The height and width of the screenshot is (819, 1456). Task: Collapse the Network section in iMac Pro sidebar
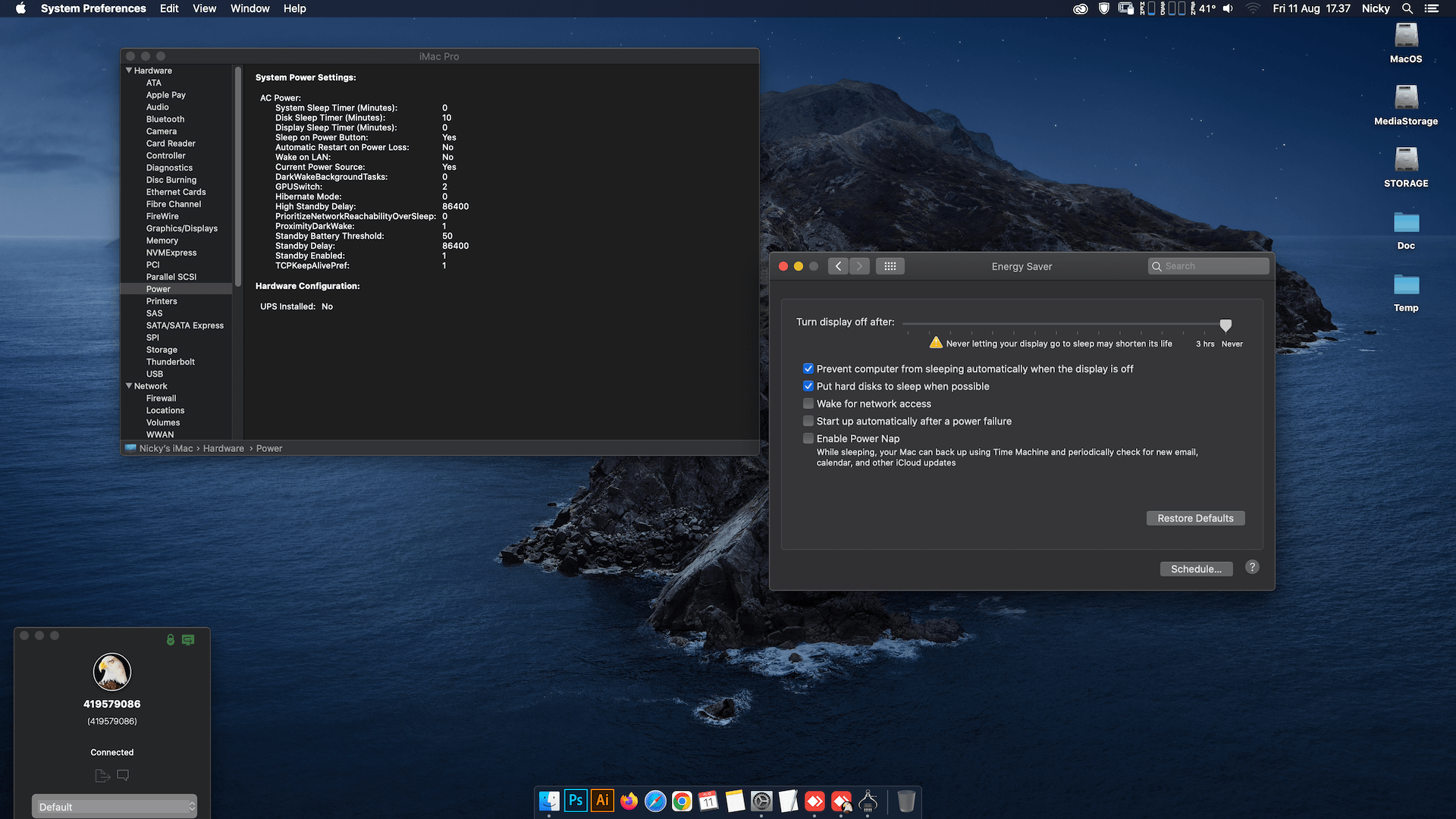pos(129,386)
